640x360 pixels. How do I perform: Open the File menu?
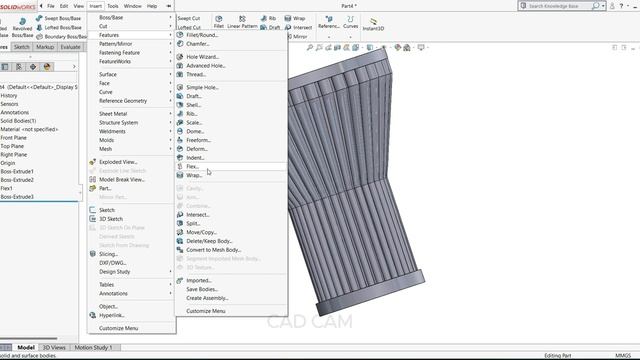[x=51, y=6]
